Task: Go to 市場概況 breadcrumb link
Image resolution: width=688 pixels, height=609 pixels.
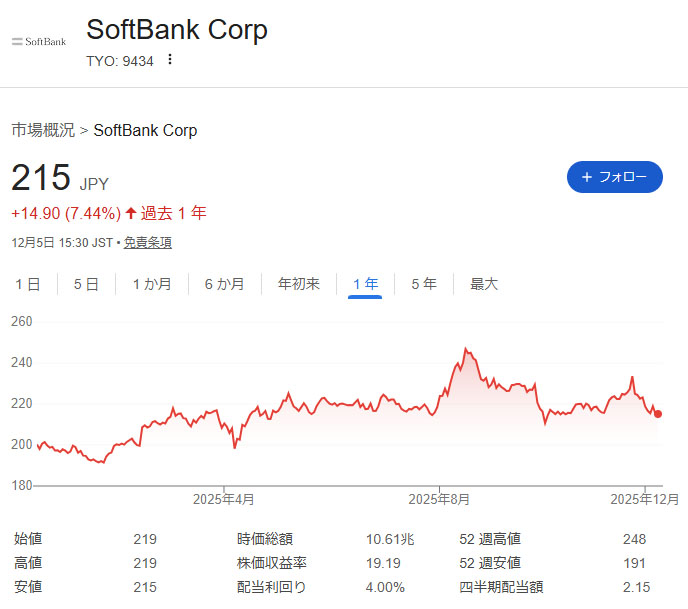Action: [43, 130]
